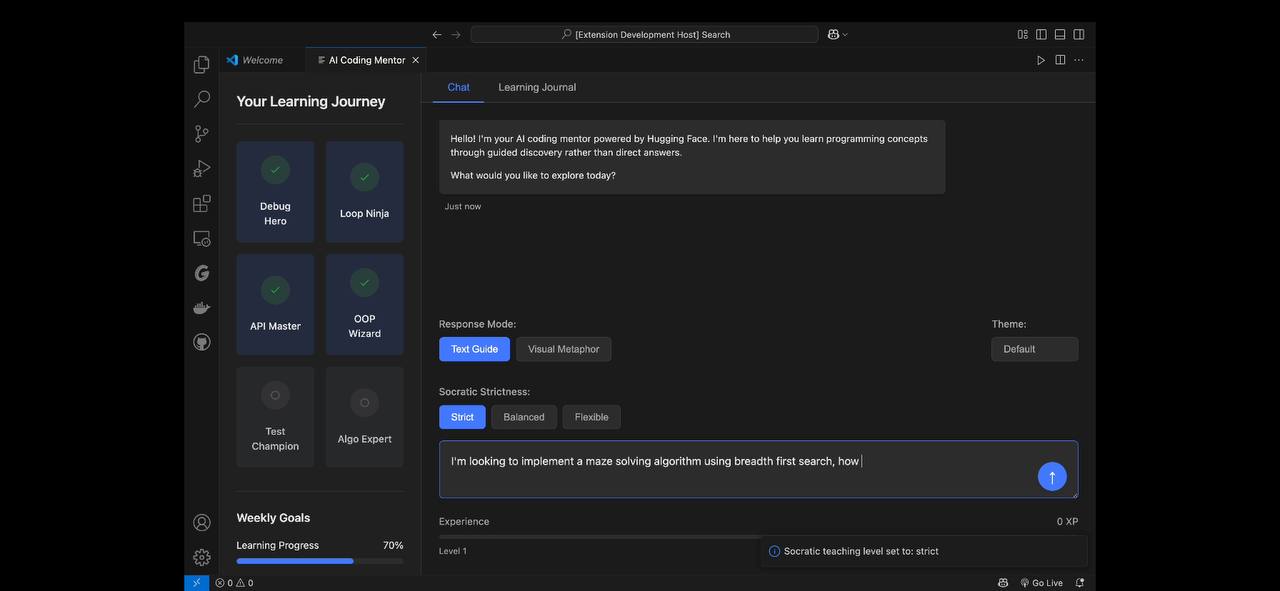Open errors and warnings count in status bar

pyautogui.click(x=234, y=583)
